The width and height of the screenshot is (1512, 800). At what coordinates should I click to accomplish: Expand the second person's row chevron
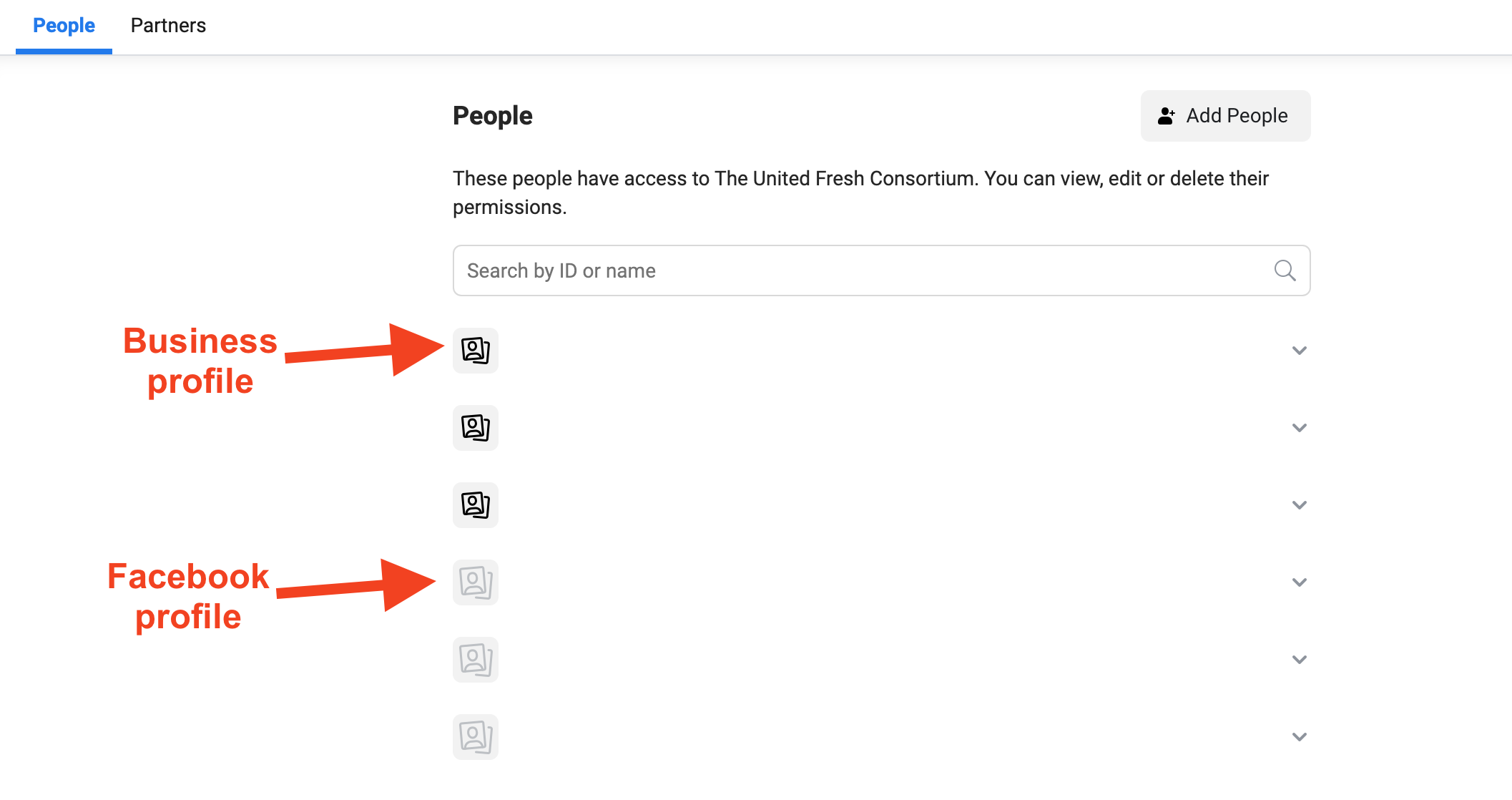pyautogui.click(x=1300, y=428)
